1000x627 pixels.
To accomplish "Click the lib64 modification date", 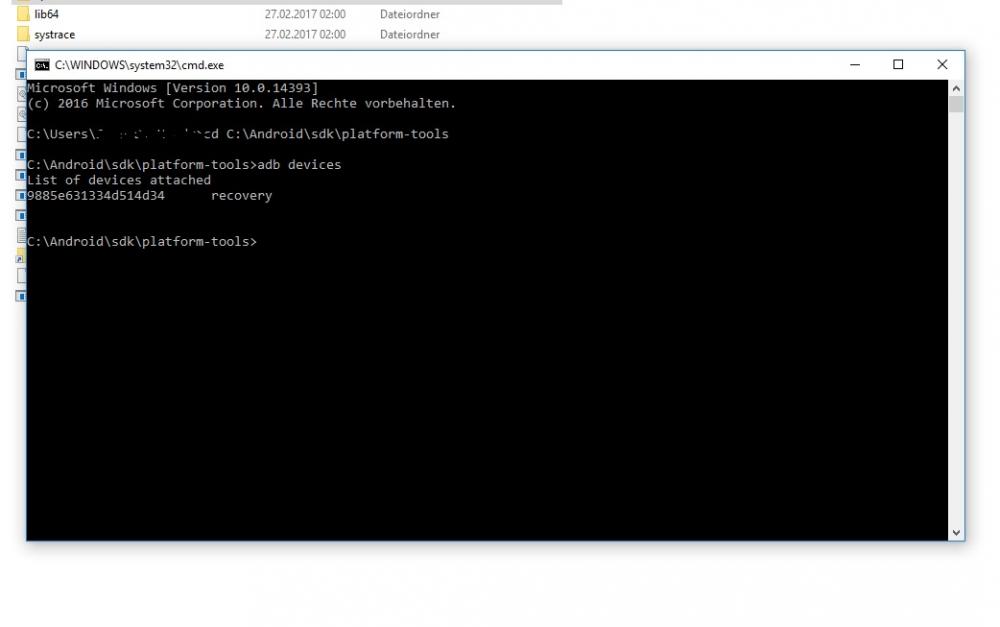I will coord(305,14).
